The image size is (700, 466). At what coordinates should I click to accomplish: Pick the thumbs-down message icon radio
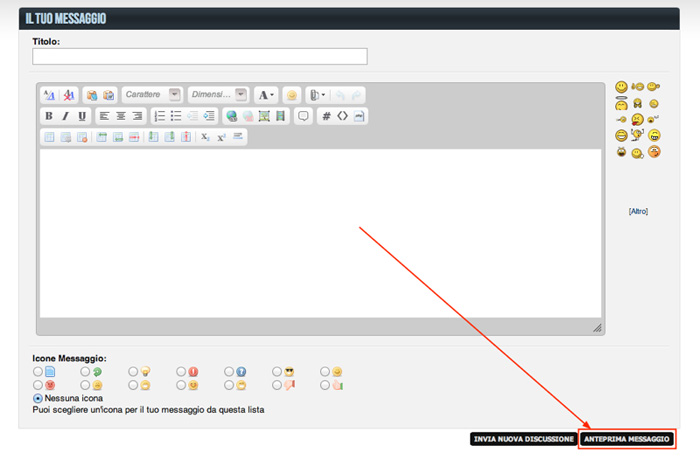coord(277,384)
